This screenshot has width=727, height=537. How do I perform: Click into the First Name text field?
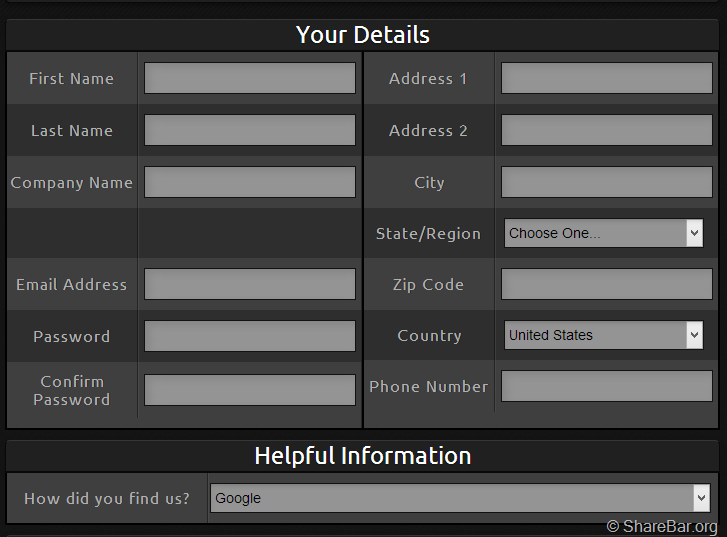(x=249, y=78)
